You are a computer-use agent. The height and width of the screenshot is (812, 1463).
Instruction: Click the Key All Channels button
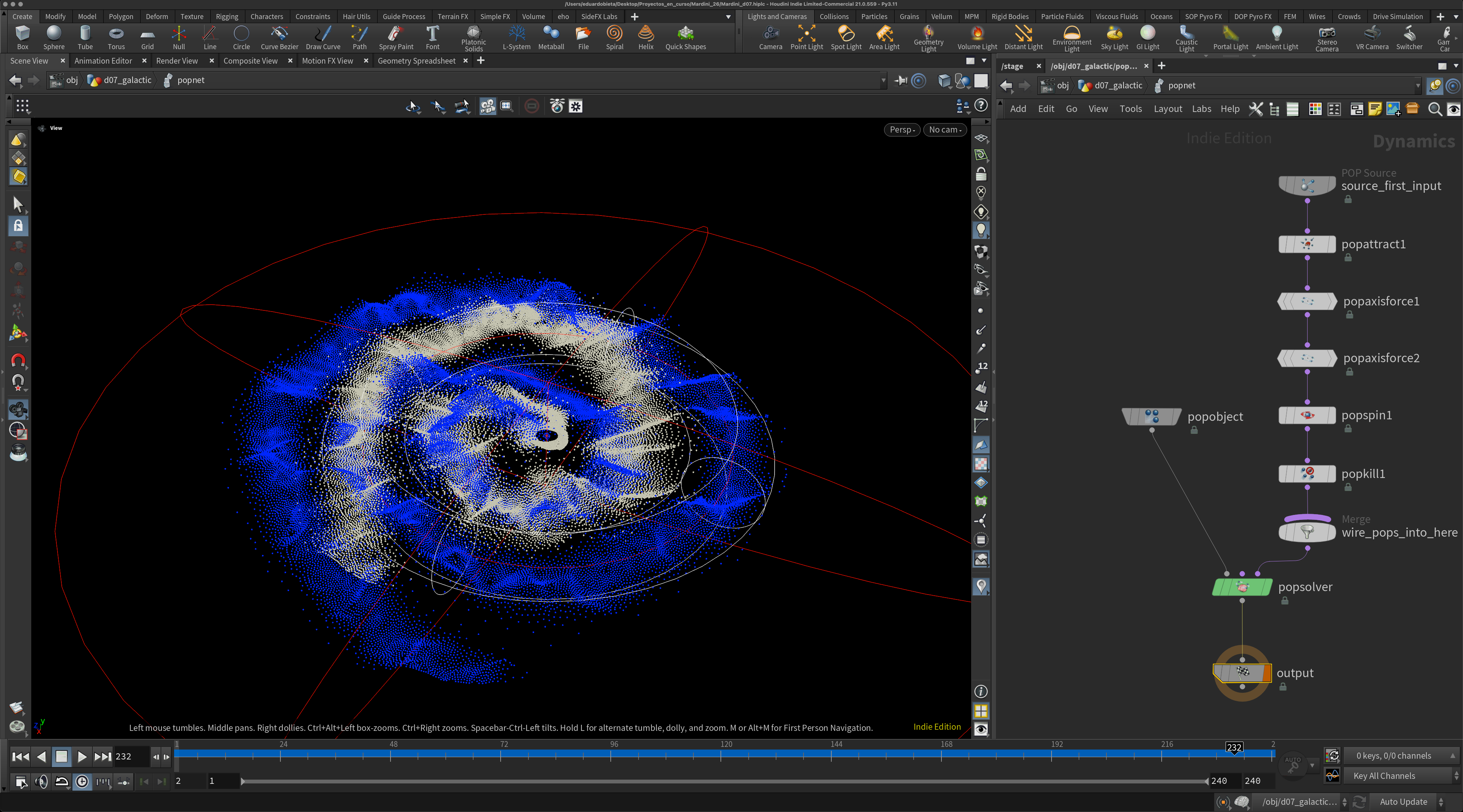click(x=1383, y=776)
